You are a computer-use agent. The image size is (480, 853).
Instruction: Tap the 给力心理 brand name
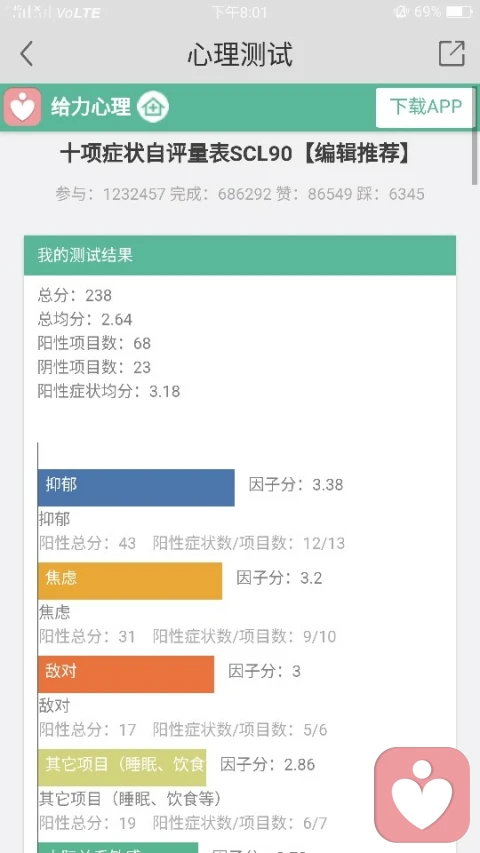[x=91, y=107]
